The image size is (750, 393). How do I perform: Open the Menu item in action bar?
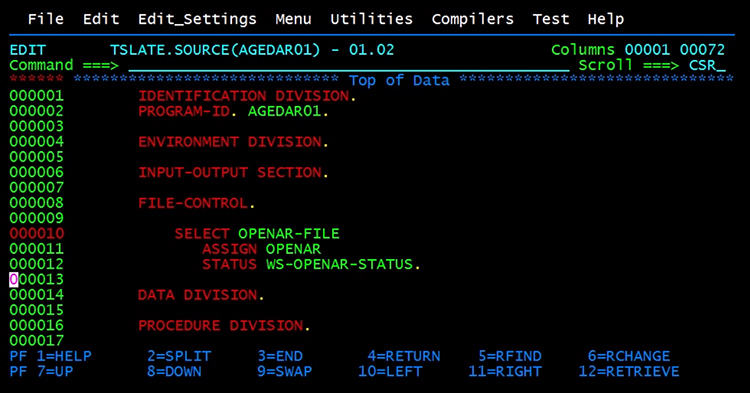click(x=293, y=19)
